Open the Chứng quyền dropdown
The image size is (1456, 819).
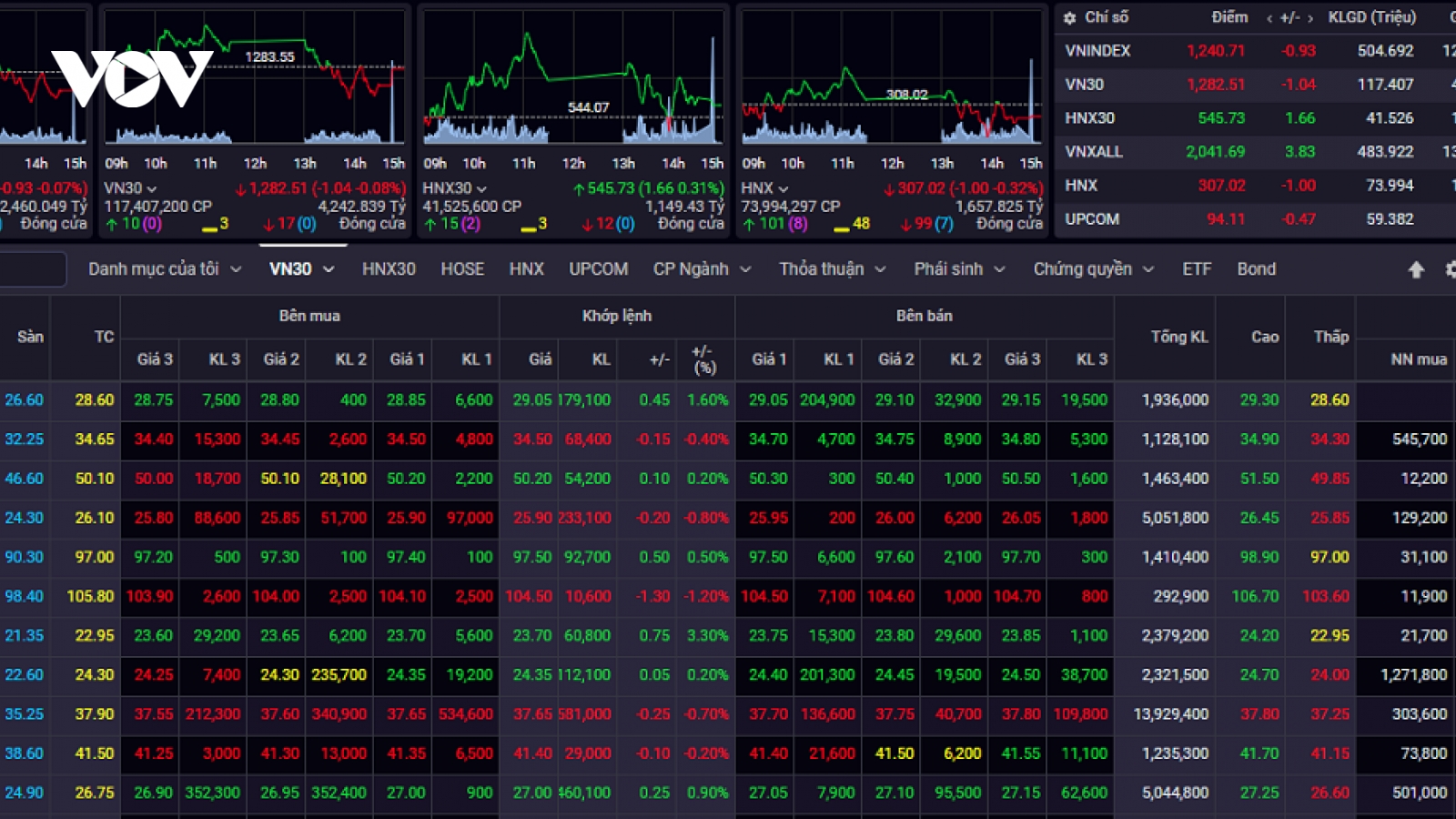(1093, 269)
